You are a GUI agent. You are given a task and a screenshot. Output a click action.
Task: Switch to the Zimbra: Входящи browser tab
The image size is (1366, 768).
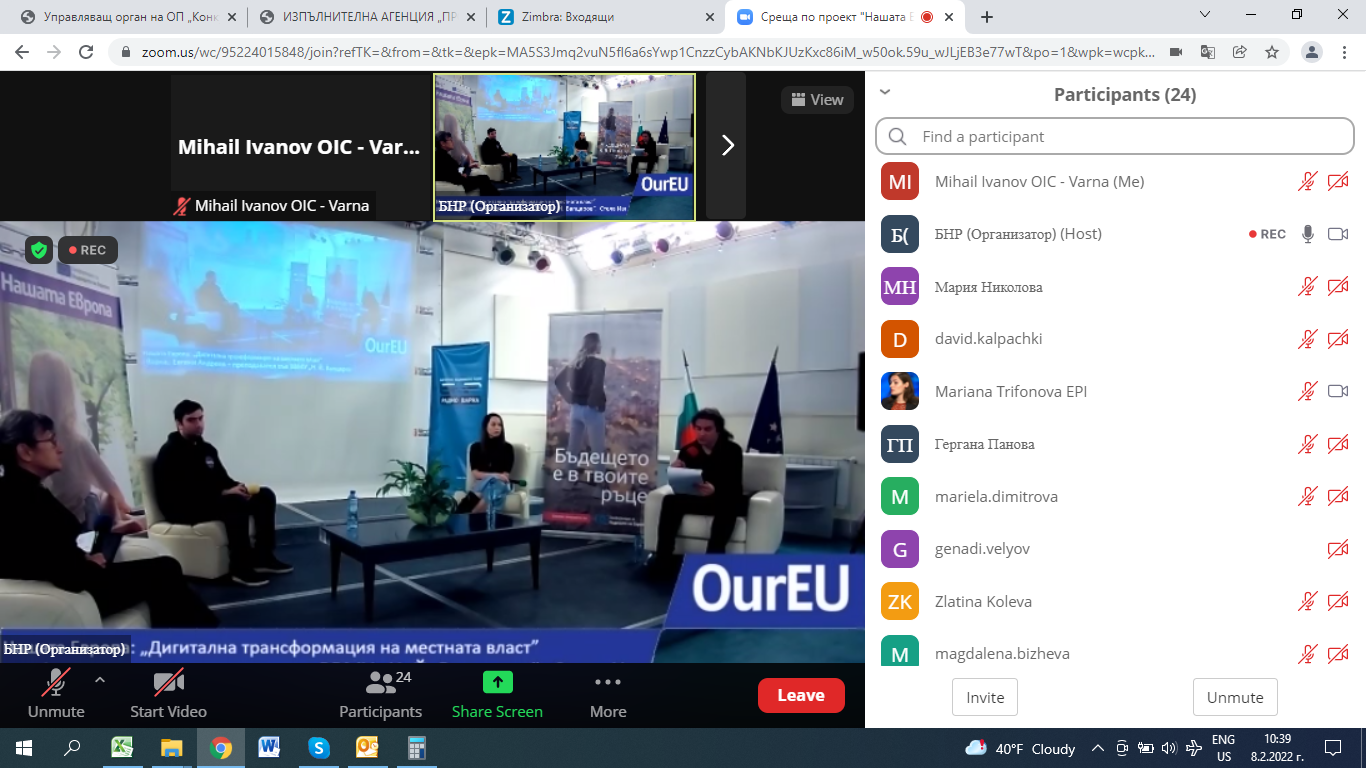[x=606, y=17]
